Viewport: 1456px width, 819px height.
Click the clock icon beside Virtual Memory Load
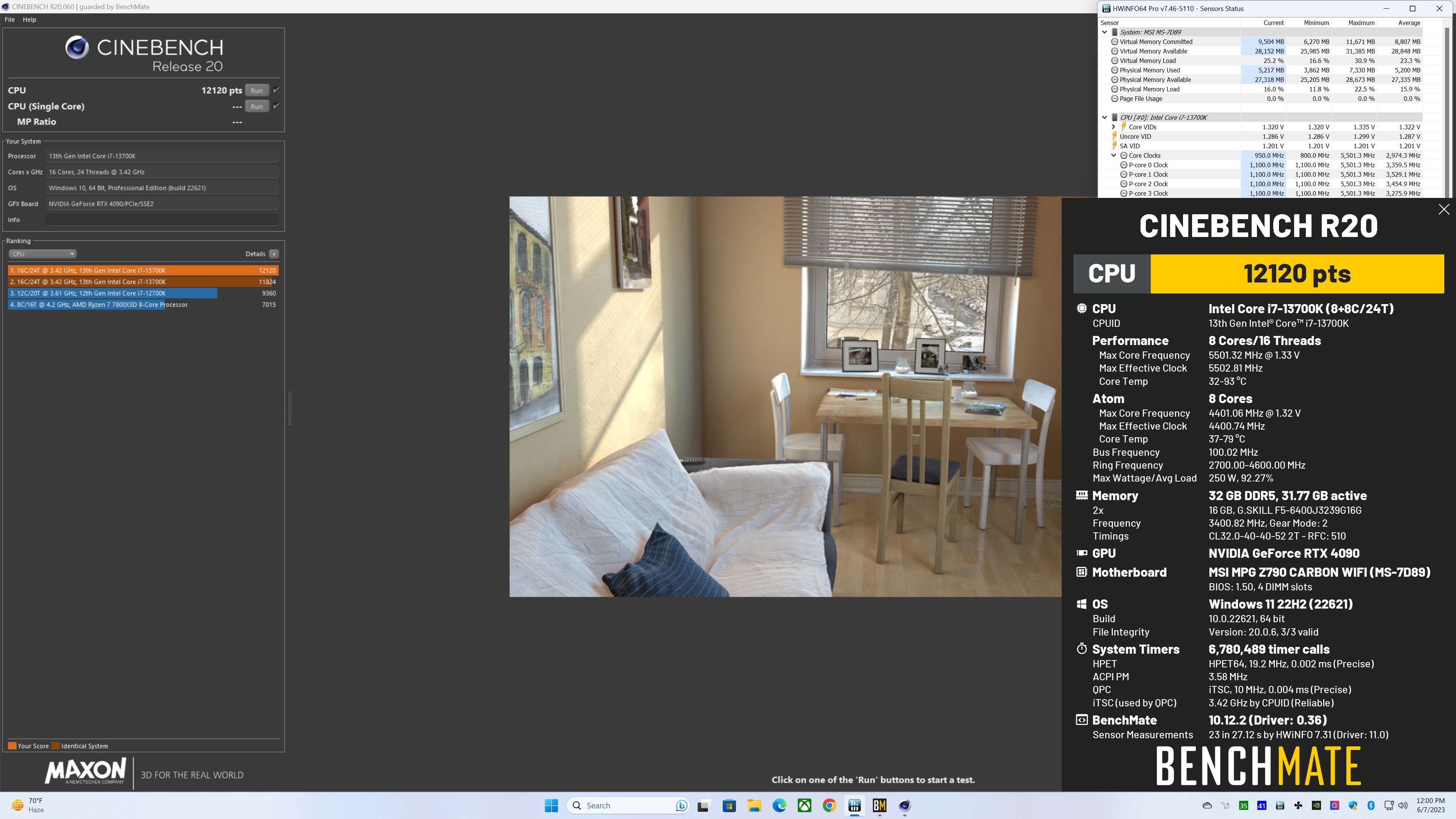tap(1115, 61)
